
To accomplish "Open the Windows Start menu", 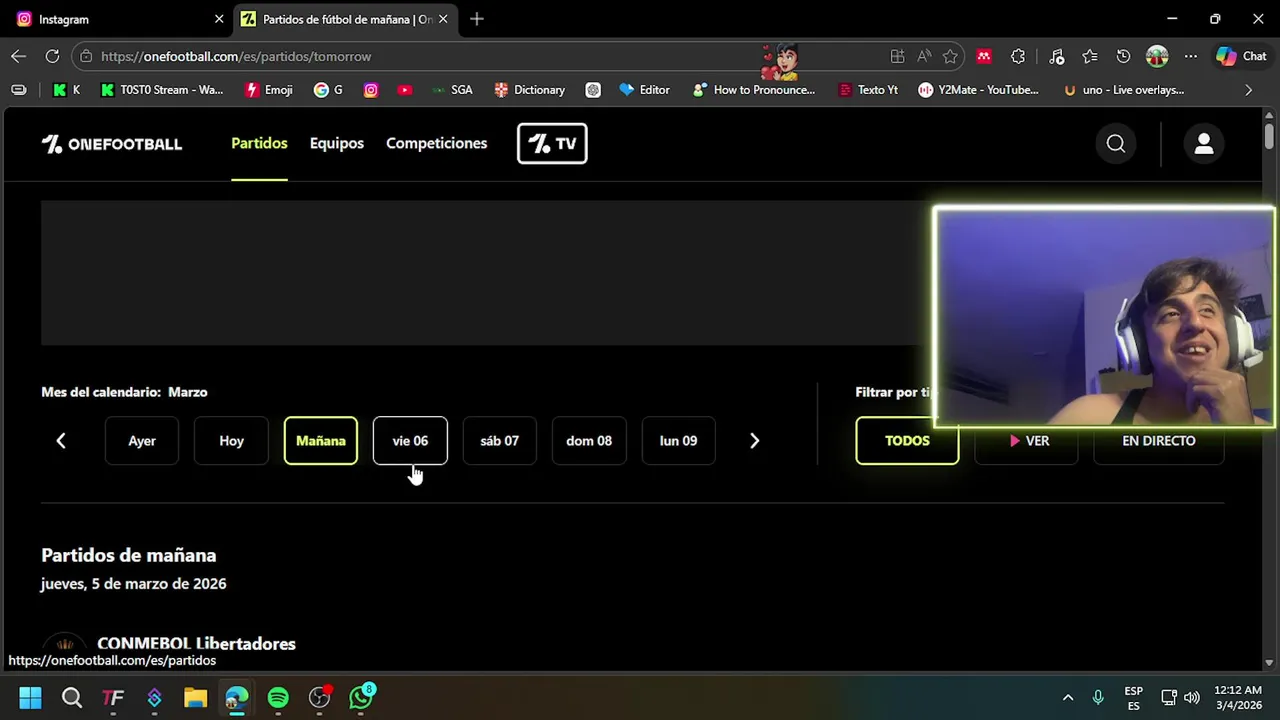I will pyautogui.click(x=30, y=697).
